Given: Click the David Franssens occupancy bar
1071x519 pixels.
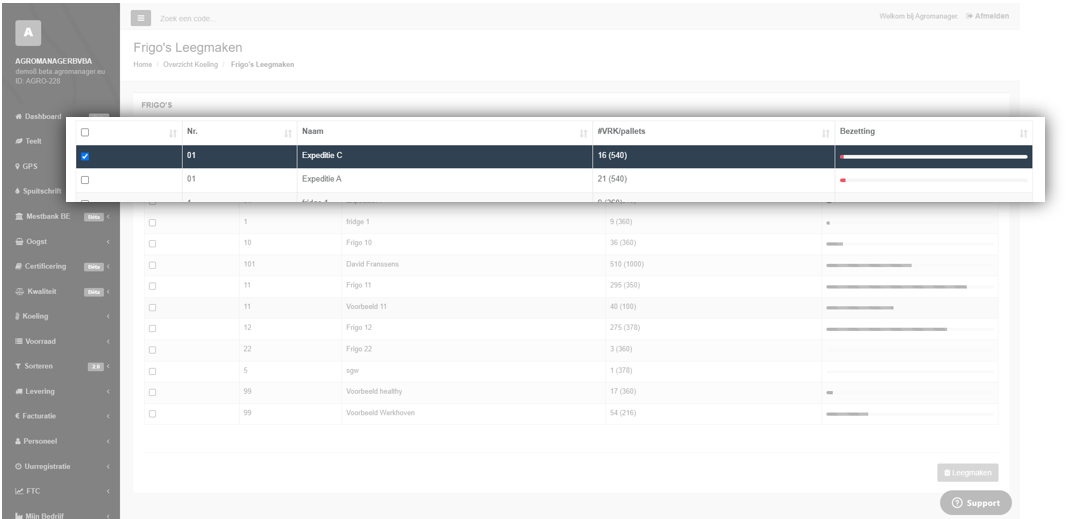Looking at the screenshot, I should tap(910, 265).
